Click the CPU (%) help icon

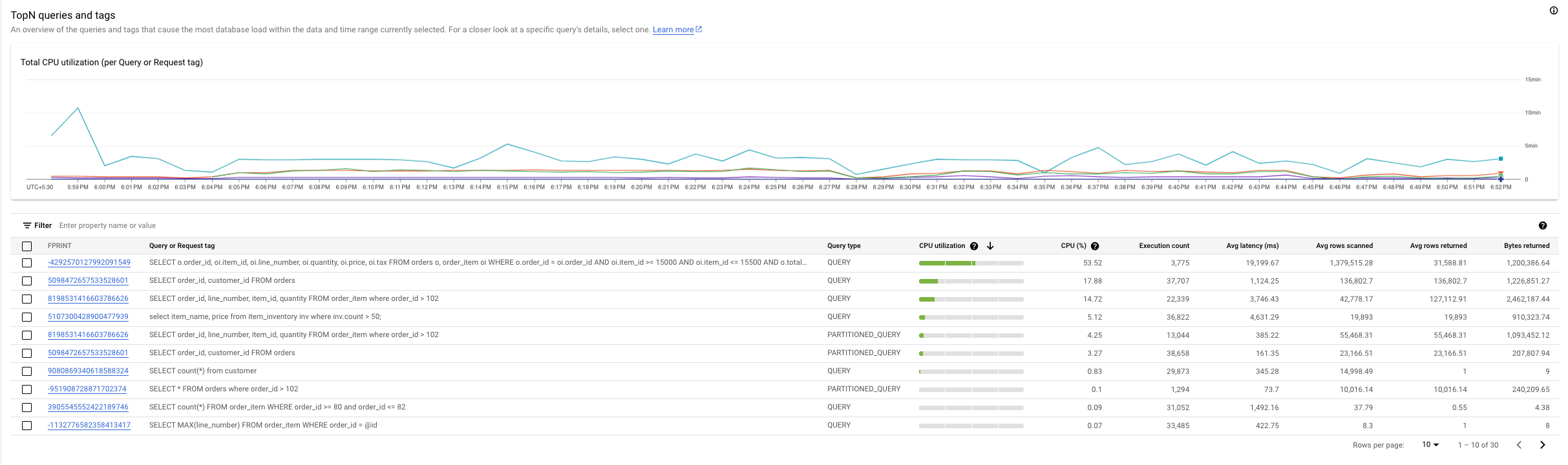tap(1095, 246)
